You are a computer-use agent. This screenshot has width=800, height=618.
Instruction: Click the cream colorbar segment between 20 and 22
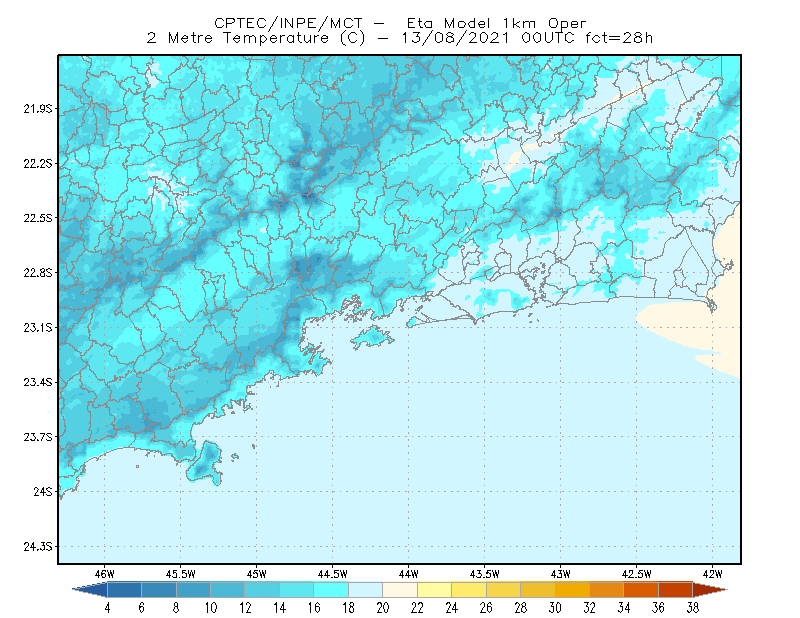(400, 590)
